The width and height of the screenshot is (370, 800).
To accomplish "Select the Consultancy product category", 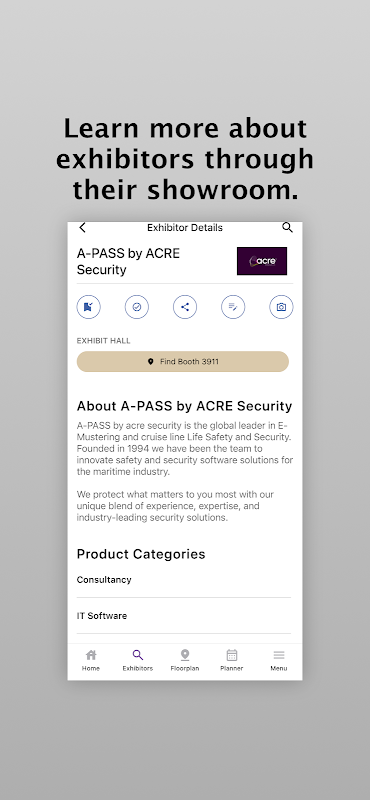I will pos(184,580).
